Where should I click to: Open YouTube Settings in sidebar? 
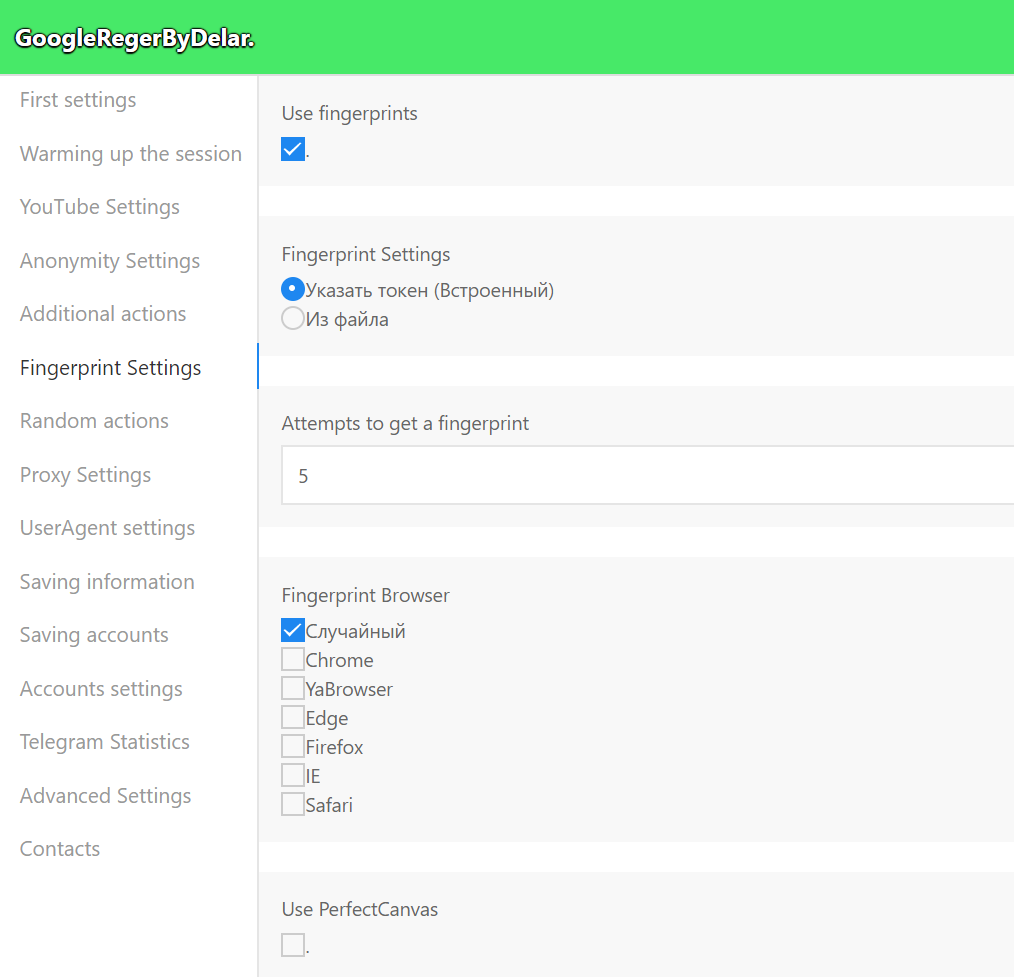pos(100,207)
